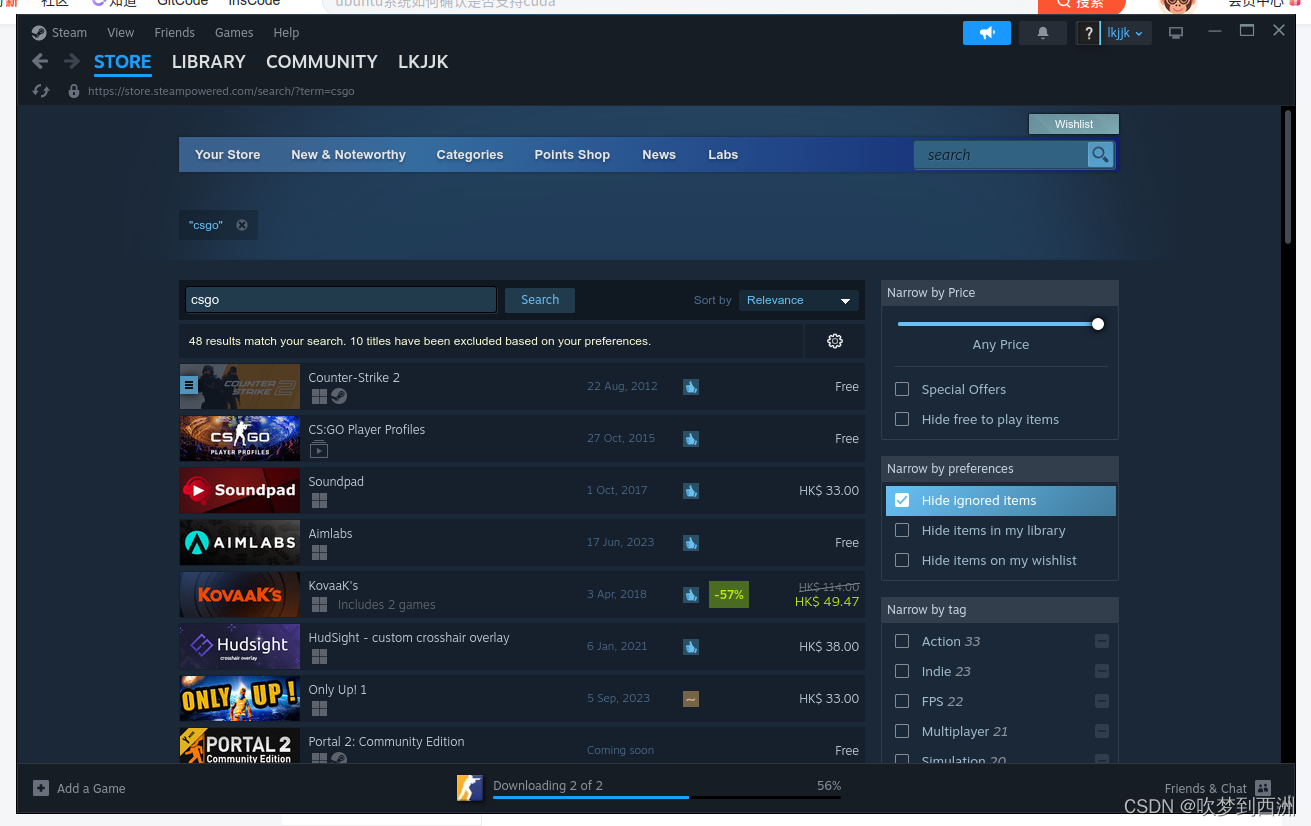Image resolution: width=1311 pixels, height=826 pixels.
Task: Click the review thumbs-up for Counter-Strike 2
Action: pos(691,386)
